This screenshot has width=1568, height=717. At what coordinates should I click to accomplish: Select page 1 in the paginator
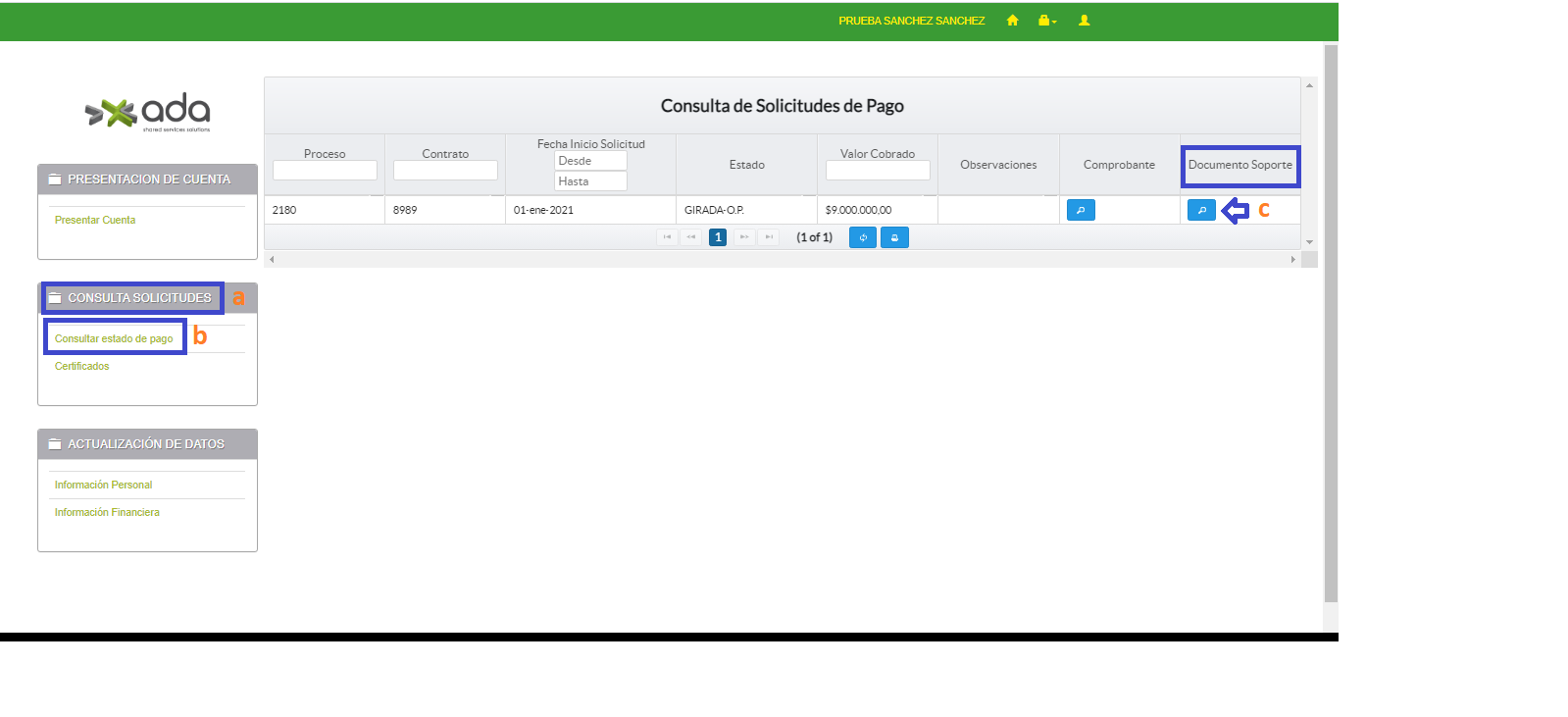click(x=718, y=237)
